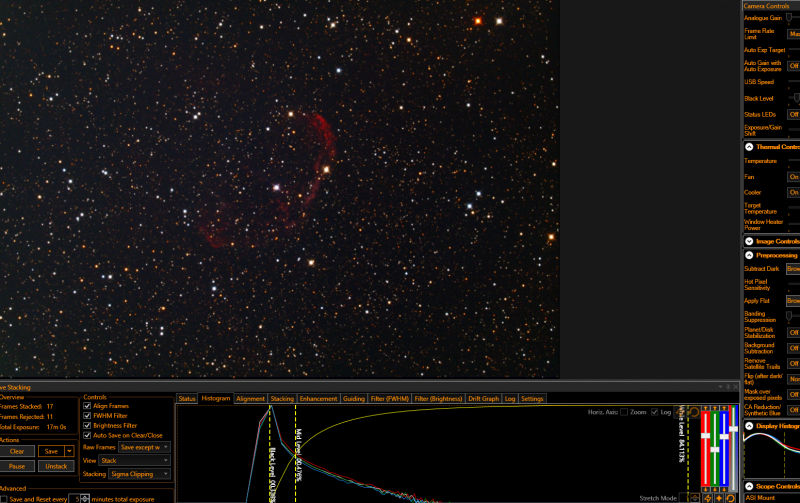The height and width of the screenshot is (503, 800).
Task: Enable the Horiz. Axis Zoom checkbox
Action: pyautogui.click(x=624, y=412)
